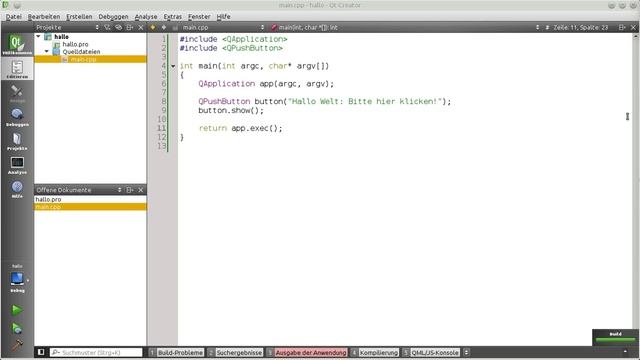The height and width of the screenshot is (360, 640).
Task: Open the Willkommen mode with the Qt logo
Action: 17,44
